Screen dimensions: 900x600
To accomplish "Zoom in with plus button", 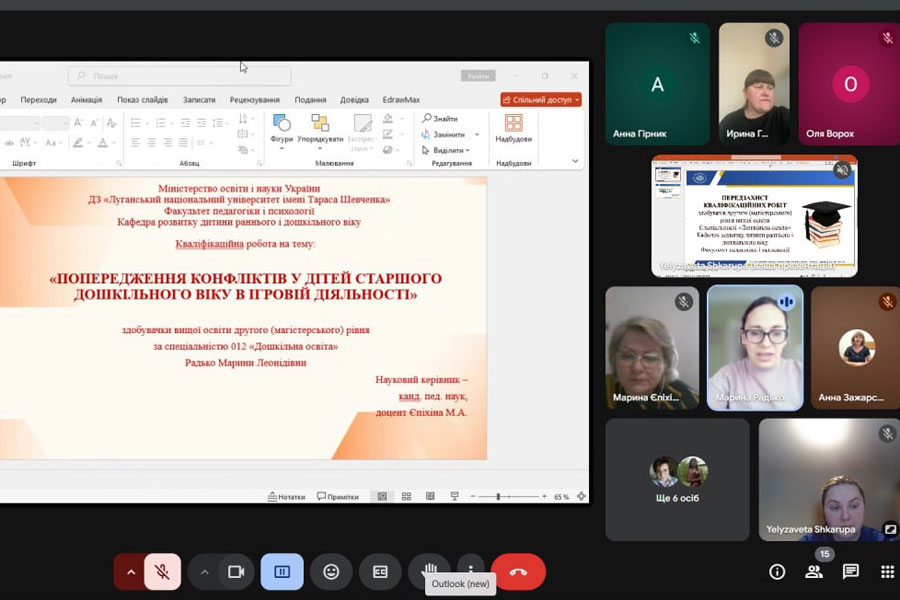I will click(x=544, y=497).
